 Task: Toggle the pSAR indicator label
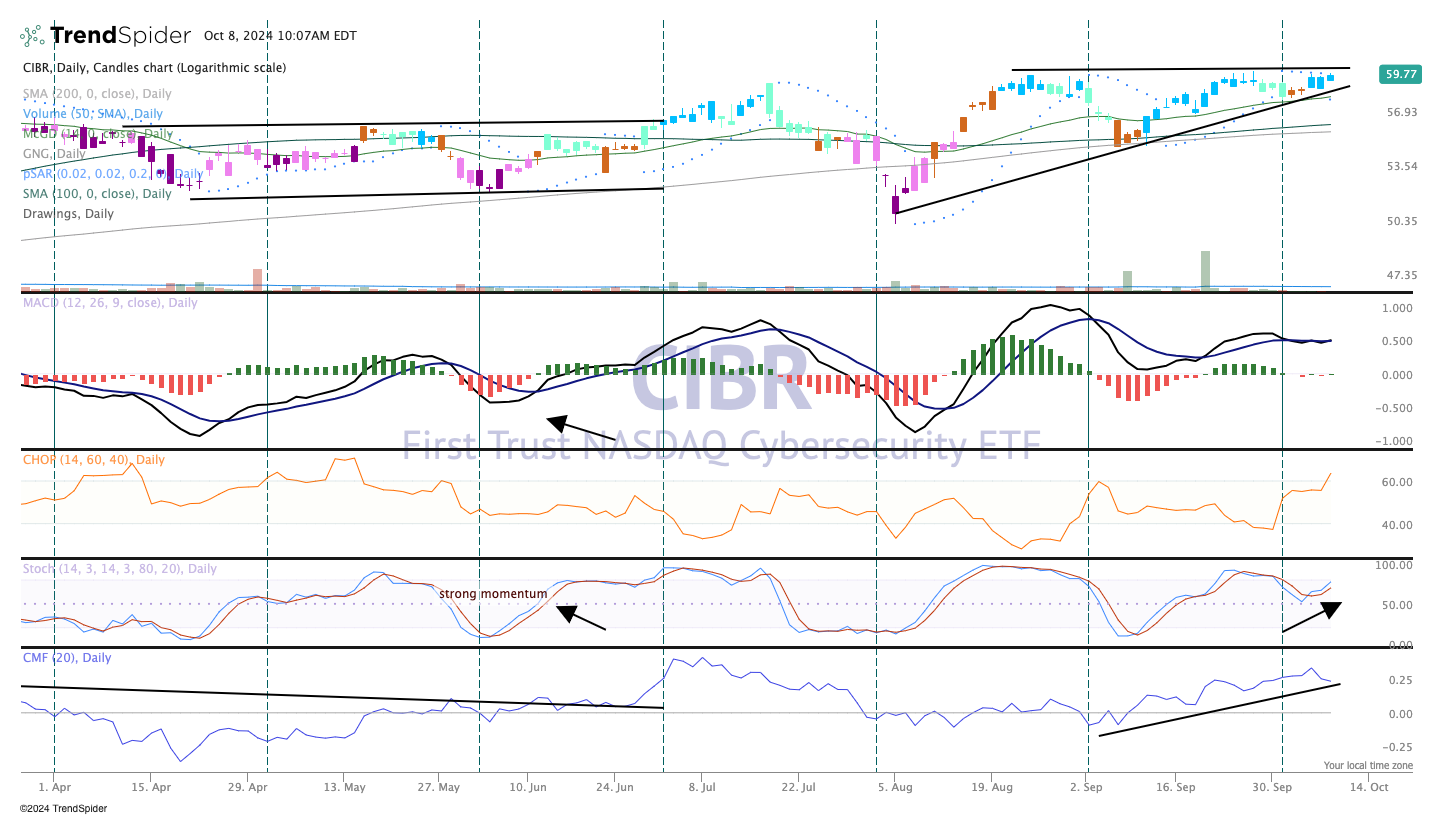(113, 174)
